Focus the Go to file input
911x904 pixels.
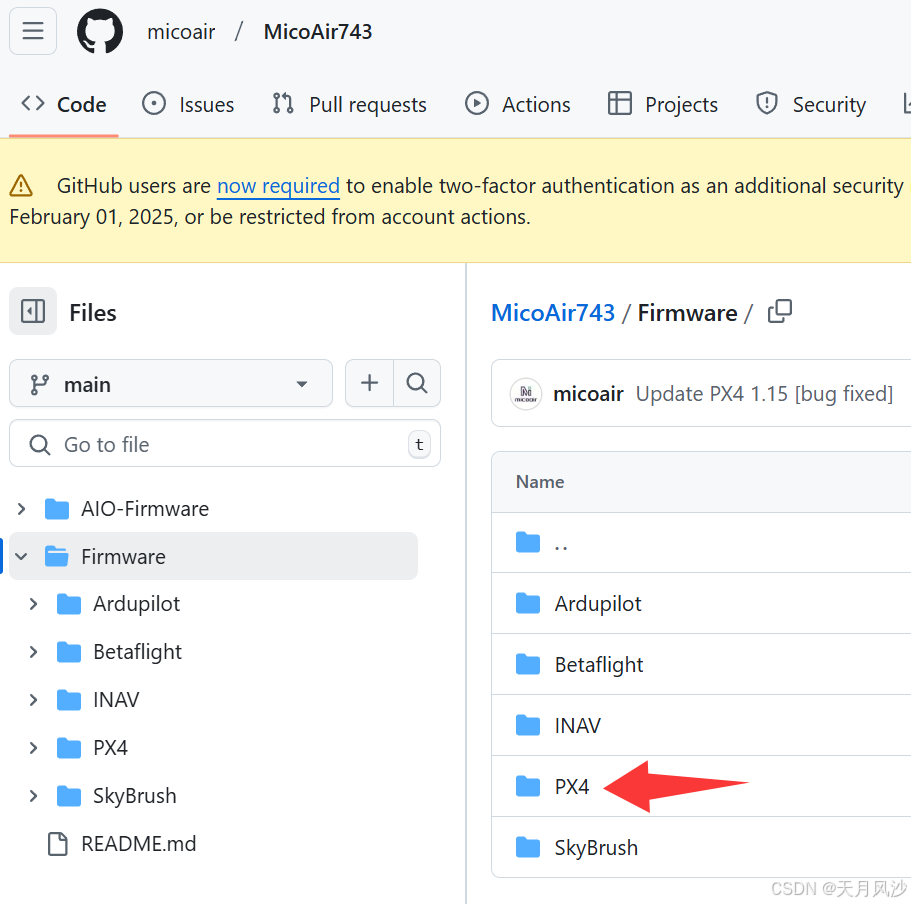click(225, 444)
